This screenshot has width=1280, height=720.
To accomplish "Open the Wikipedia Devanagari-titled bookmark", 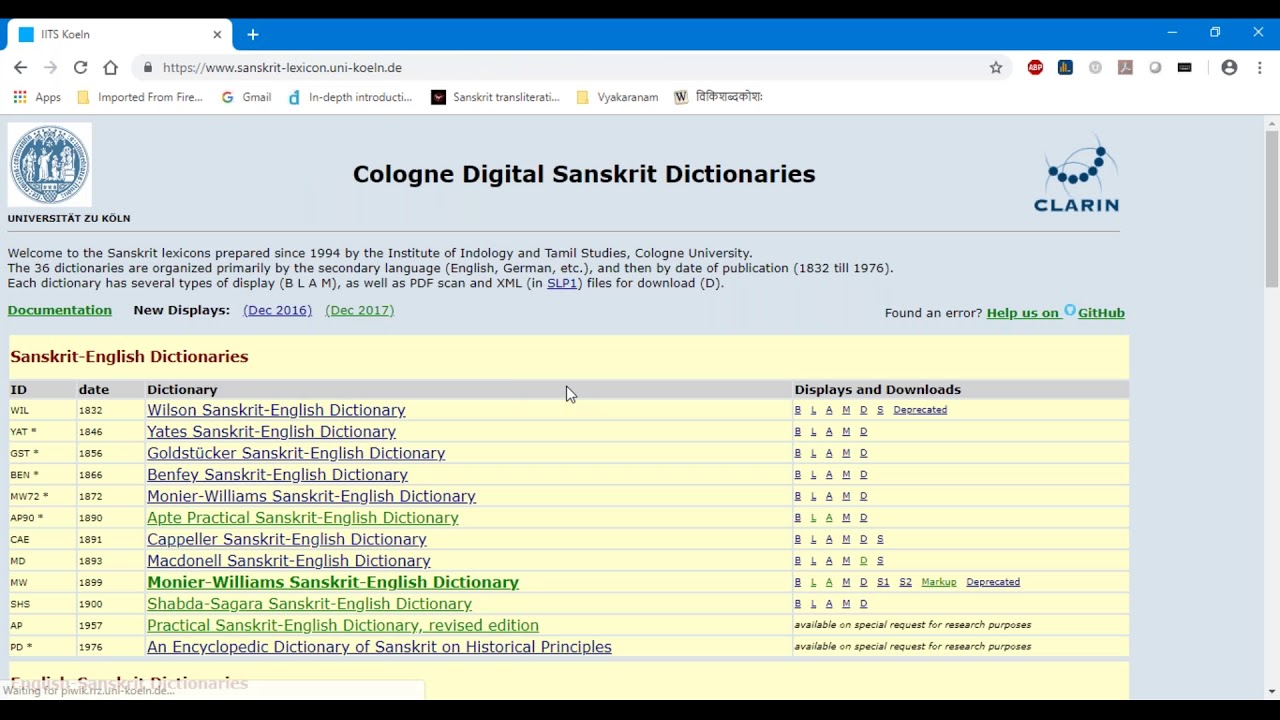I will pos(719,97).
